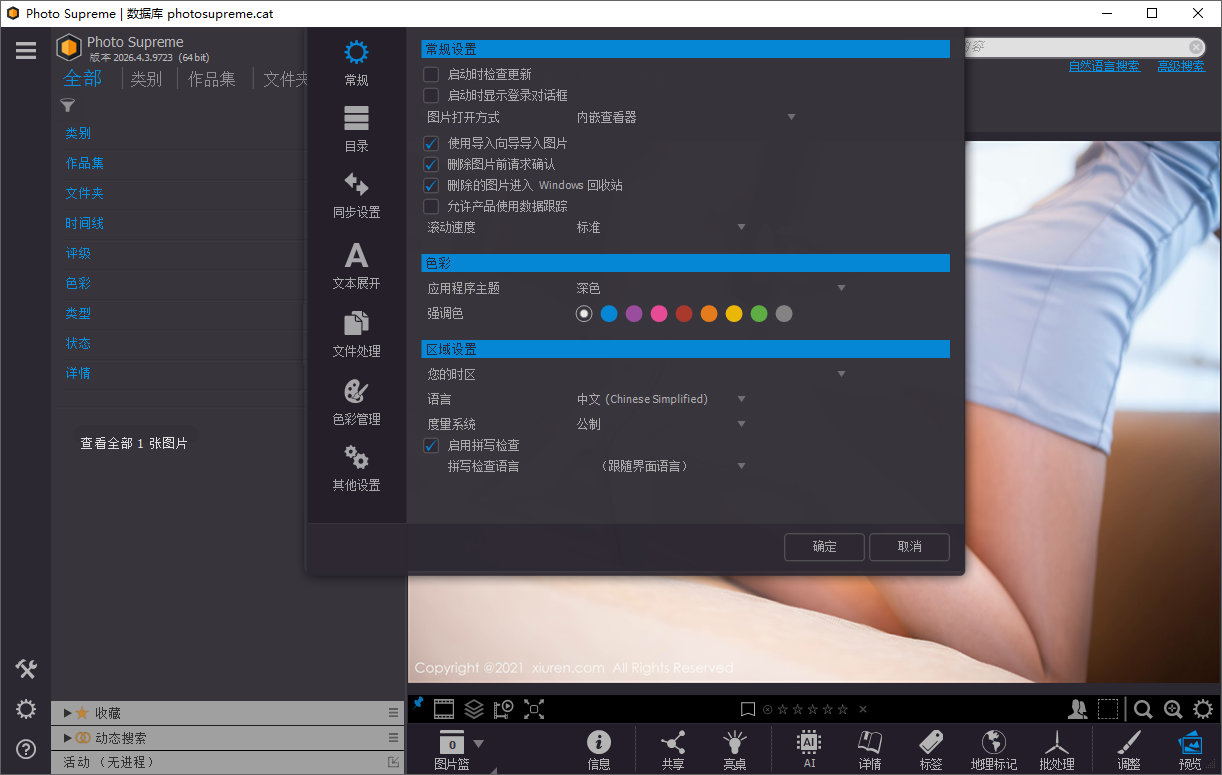The width and height of the screenshot is (1222, 775).
Task: Choose the green accent color
Action: point(759,314)
